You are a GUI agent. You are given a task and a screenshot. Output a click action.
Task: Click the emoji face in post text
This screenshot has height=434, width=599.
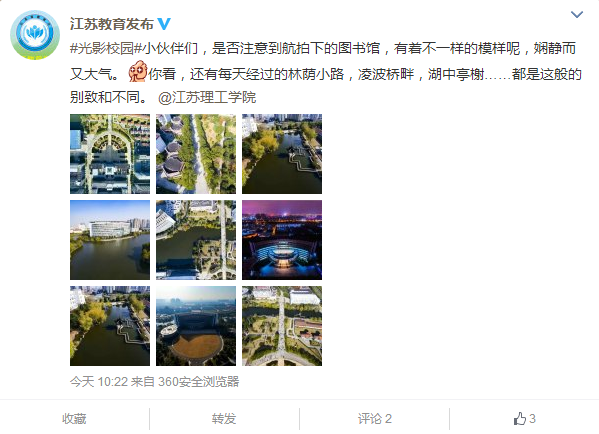[138, 71]
